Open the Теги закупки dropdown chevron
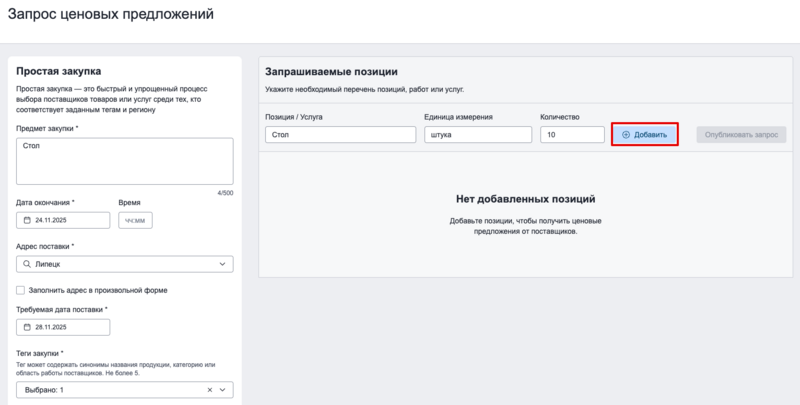 pyautogui.click(x=222, y=390)
